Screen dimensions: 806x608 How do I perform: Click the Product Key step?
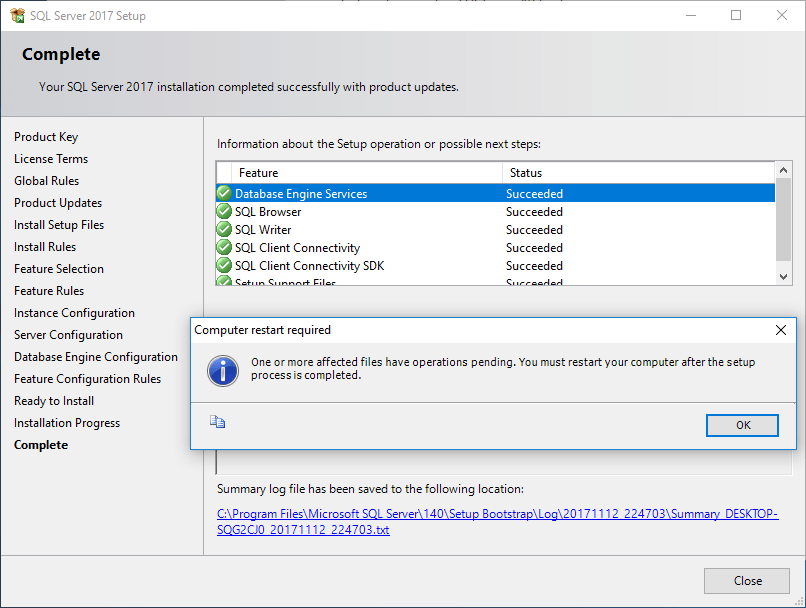(46, 137)
